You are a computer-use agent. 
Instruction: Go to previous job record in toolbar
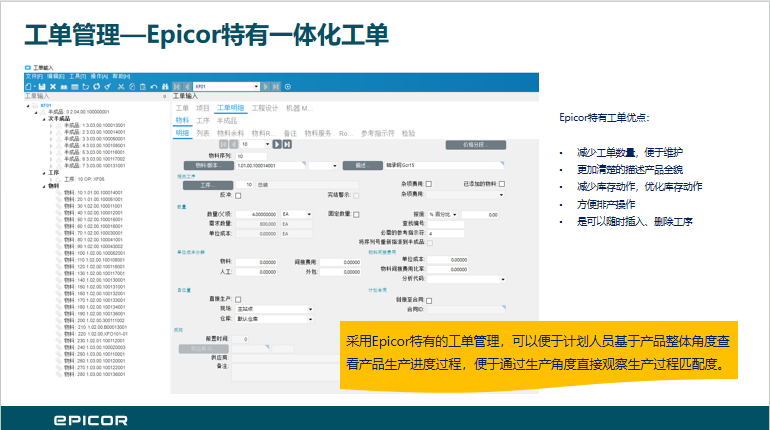coord(187,86)
